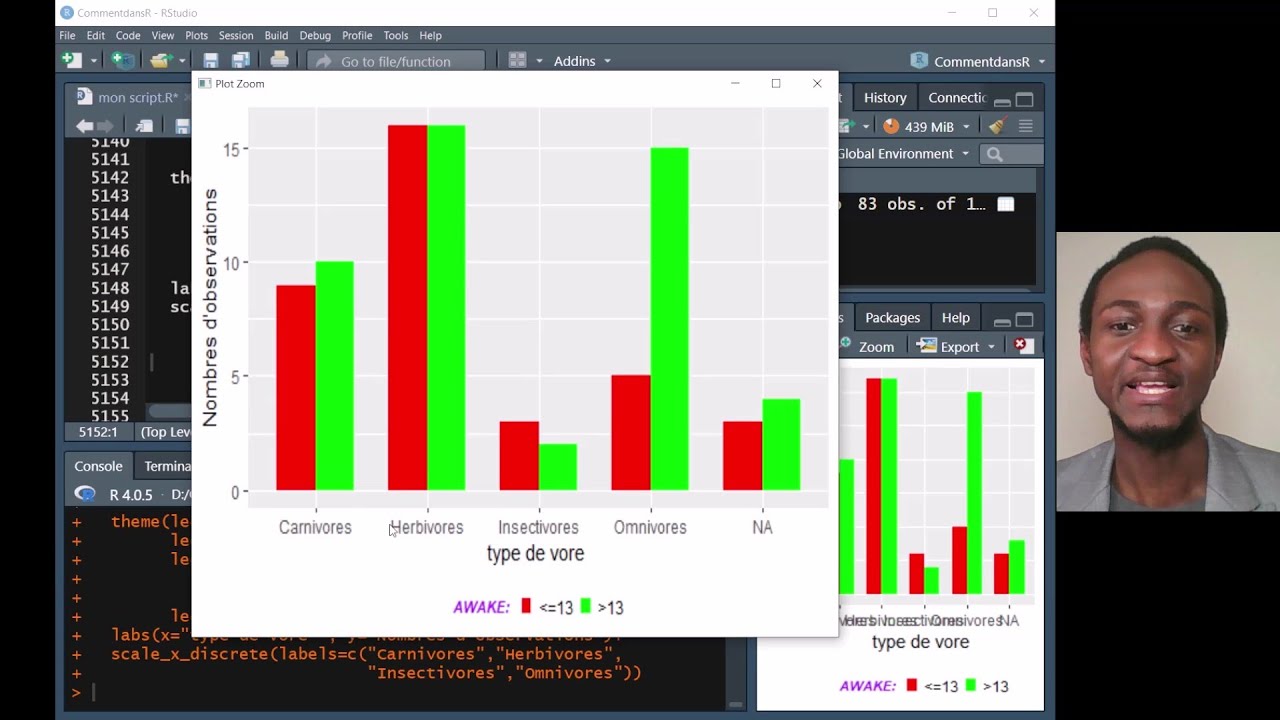Screen dimensions: 1280x720
Task: Click the environment list view icon
Action: (1025, 126)
